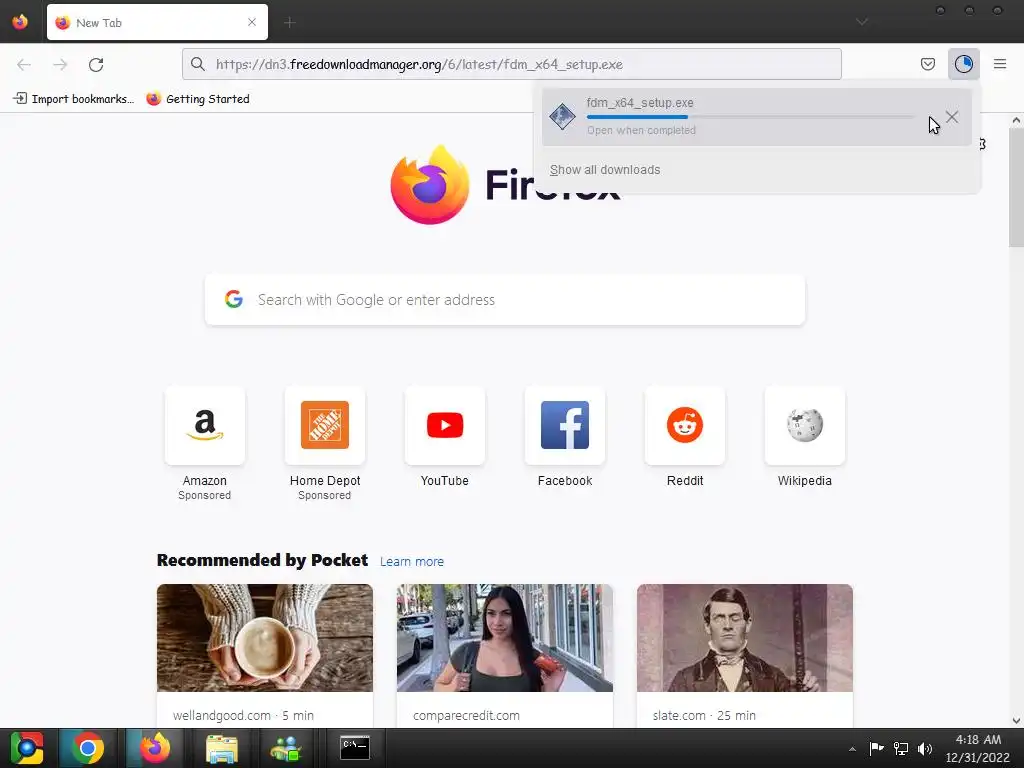Open the Firefox application menu (hamburger)

click(x=1000, y=64)
